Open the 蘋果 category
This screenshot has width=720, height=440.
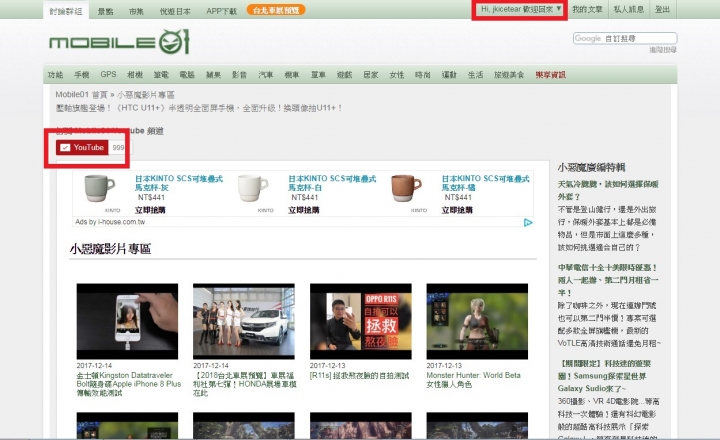(x=214, y=74)
